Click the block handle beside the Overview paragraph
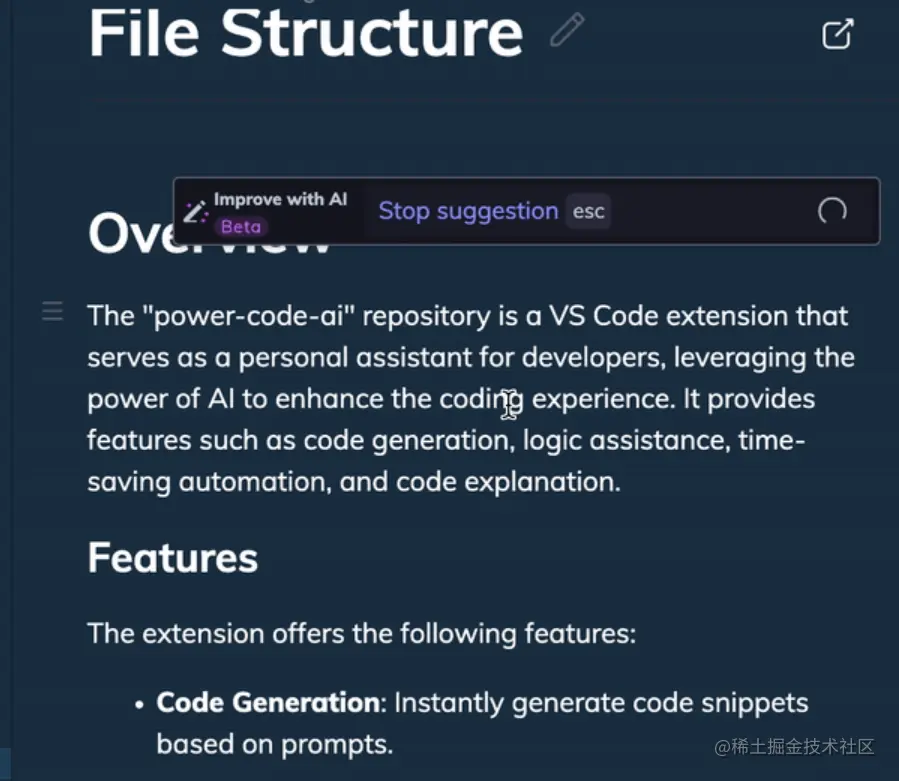This screenshot has width=899, height=781. (x=52, y=311)
